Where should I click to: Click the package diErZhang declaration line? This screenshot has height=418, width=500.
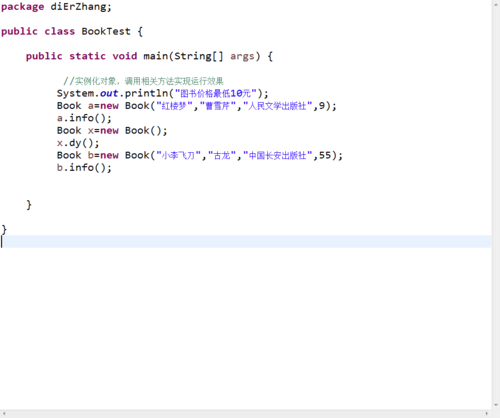click(56, 7)
